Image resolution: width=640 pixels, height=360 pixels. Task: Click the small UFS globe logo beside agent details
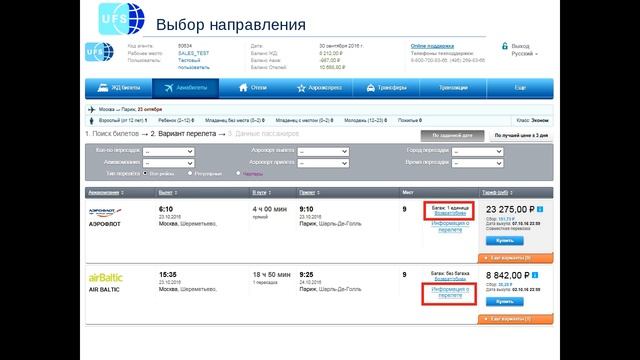coord(99,52)
